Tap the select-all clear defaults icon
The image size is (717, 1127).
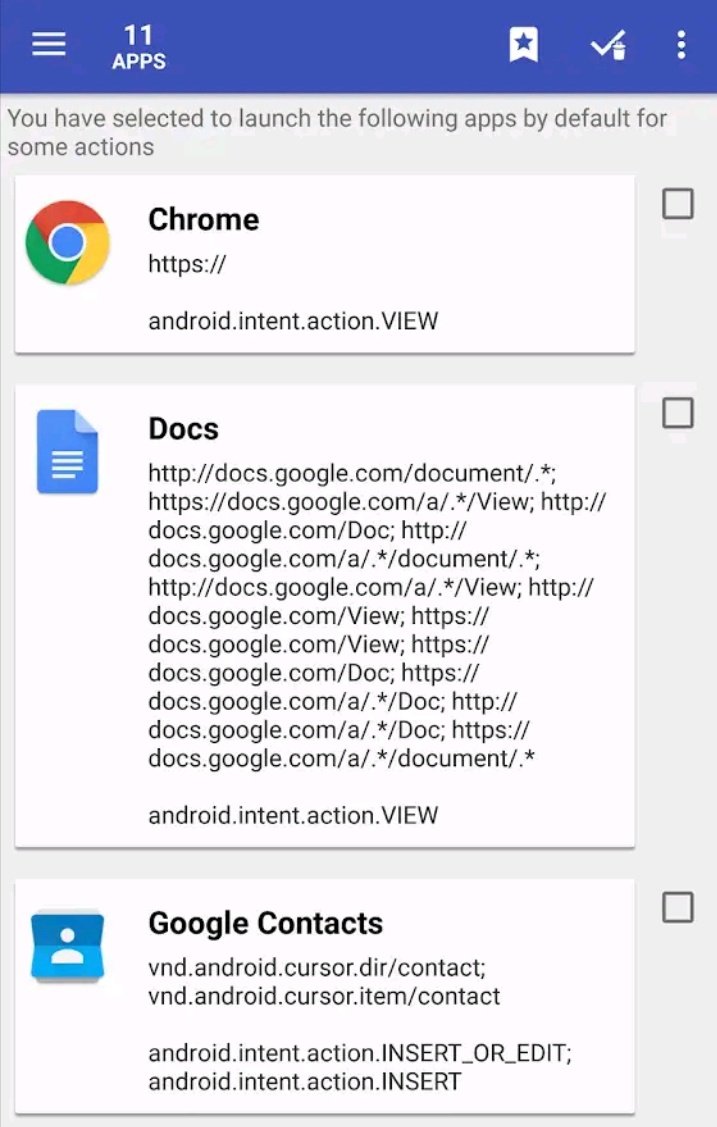coord(608,45)
